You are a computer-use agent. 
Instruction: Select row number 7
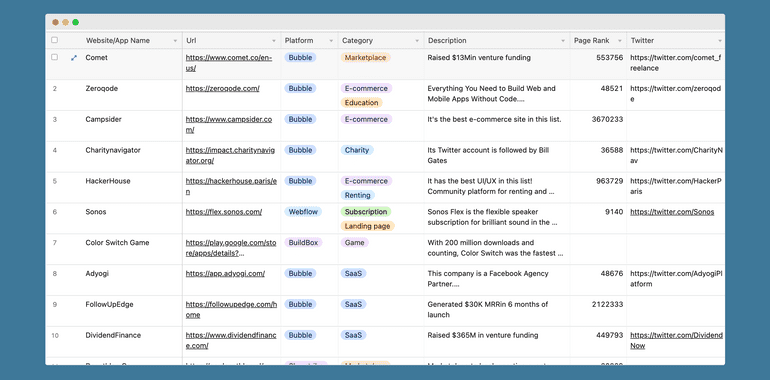tap(55, 243)
